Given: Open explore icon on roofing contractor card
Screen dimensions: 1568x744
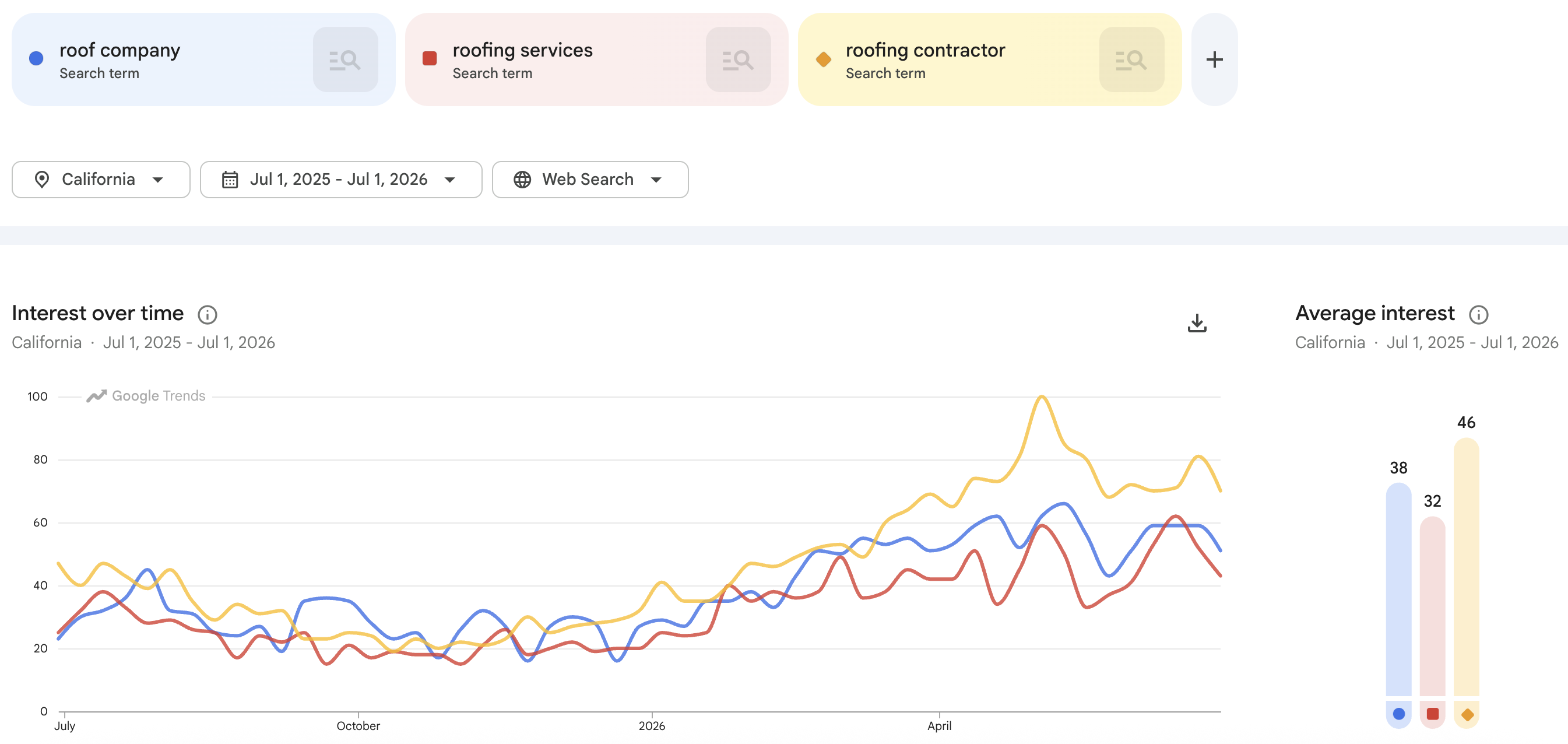Looking at the screenshot, I should (1131, 59).
